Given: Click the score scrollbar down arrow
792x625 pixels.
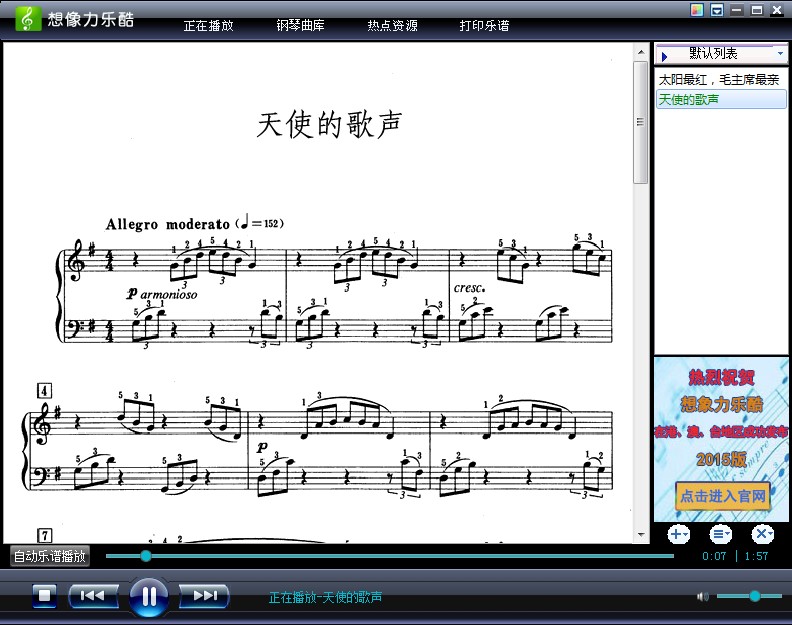Looking at the screenshot, I should click(x=641, y=535).
